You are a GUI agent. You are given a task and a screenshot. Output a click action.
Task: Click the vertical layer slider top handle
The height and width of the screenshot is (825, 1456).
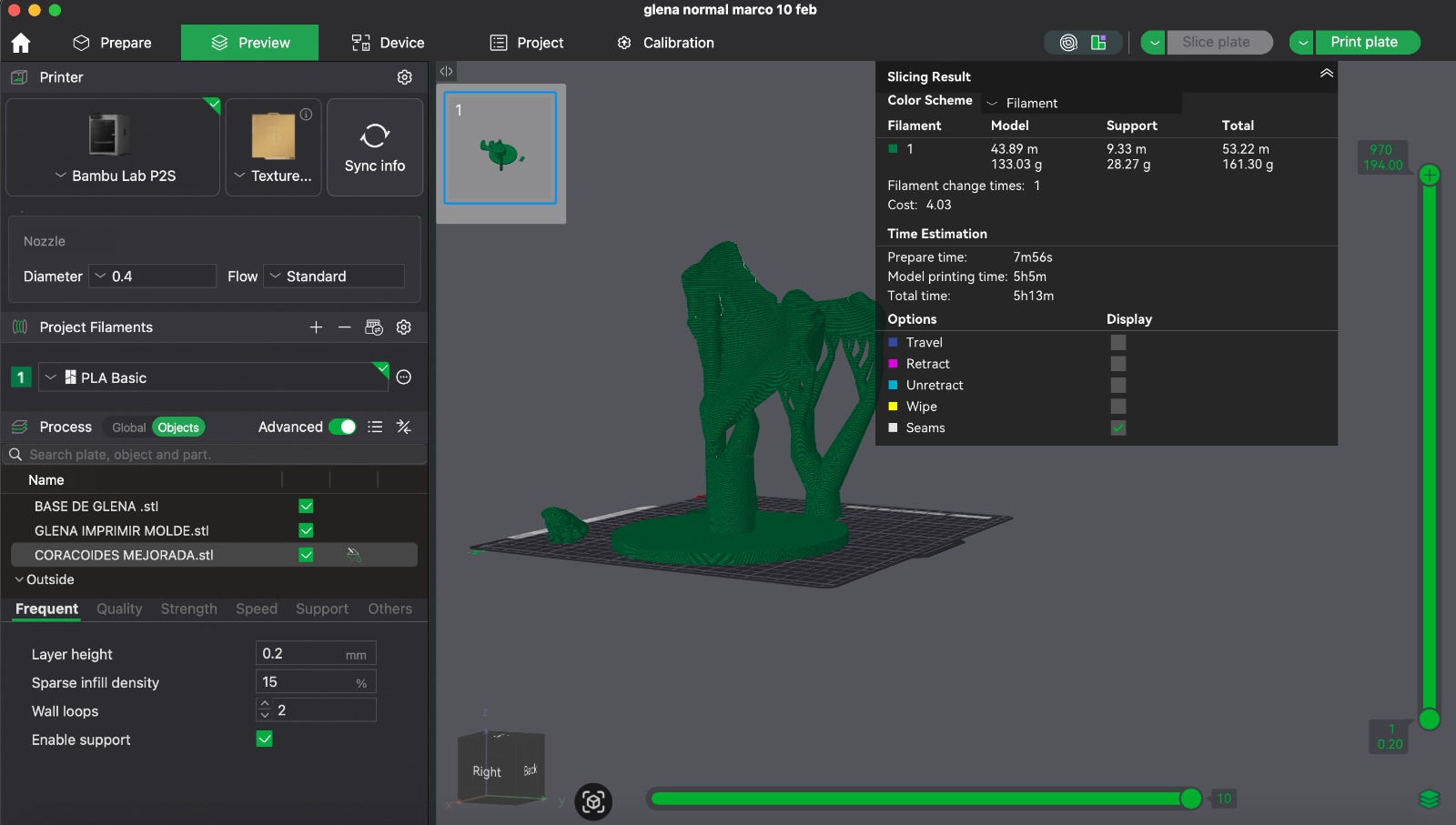coord(1430,175)
